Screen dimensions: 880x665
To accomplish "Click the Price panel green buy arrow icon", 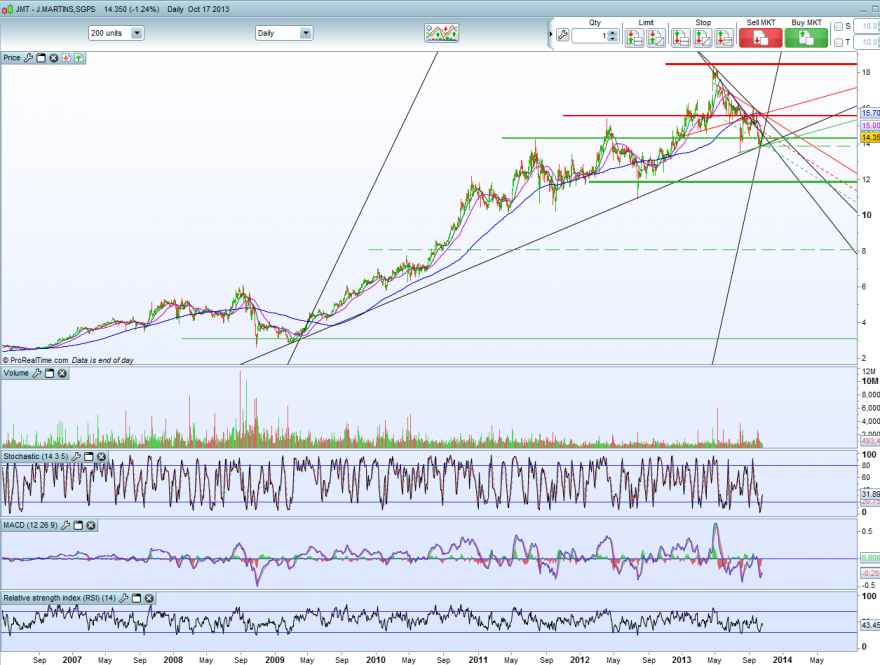I will click(79, 58).
